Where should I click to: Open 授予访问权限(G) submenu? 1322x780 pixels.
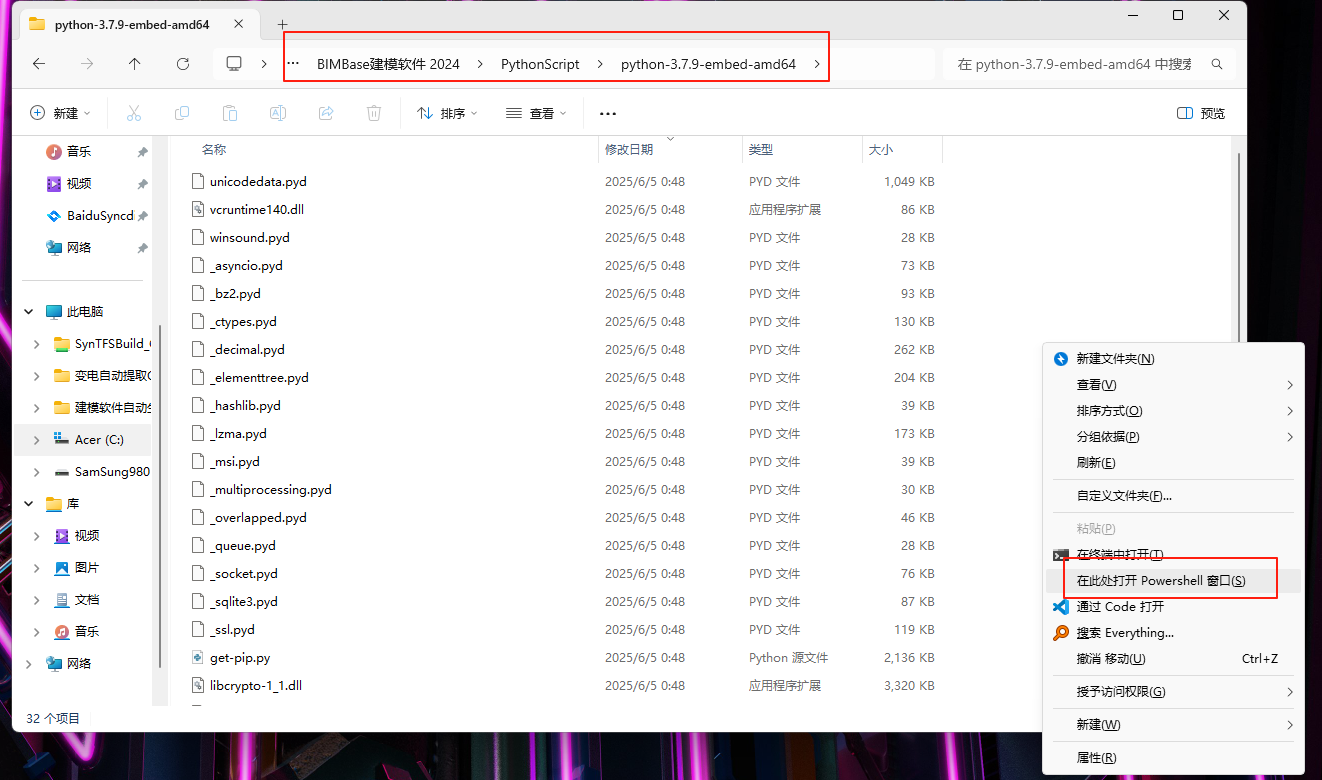coord(1173,692)
